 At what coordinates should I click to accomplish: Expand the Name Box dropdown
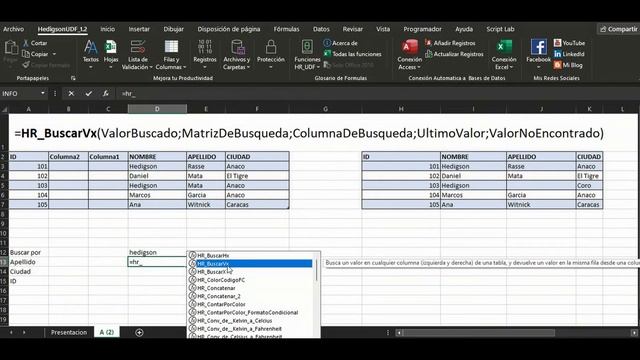(42, 93)
